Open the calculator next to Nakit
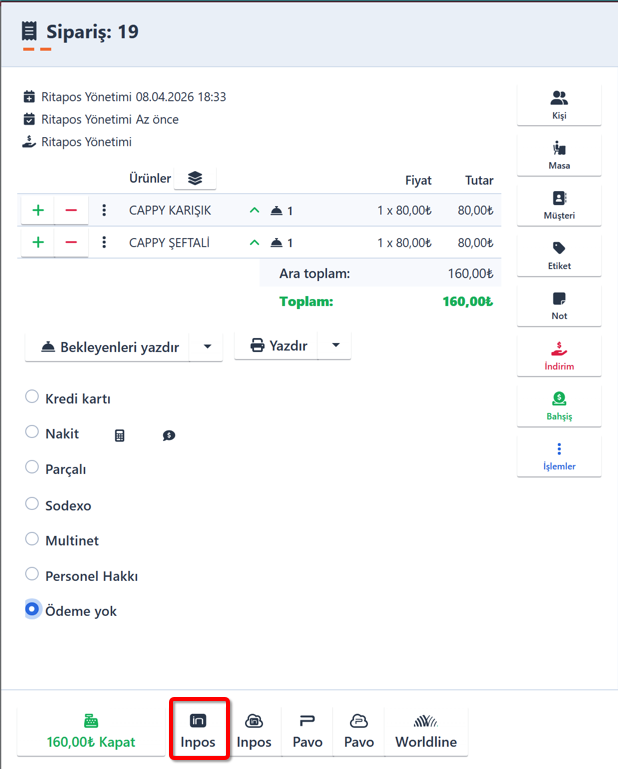 pyautogui.click(x=120, y=436)
